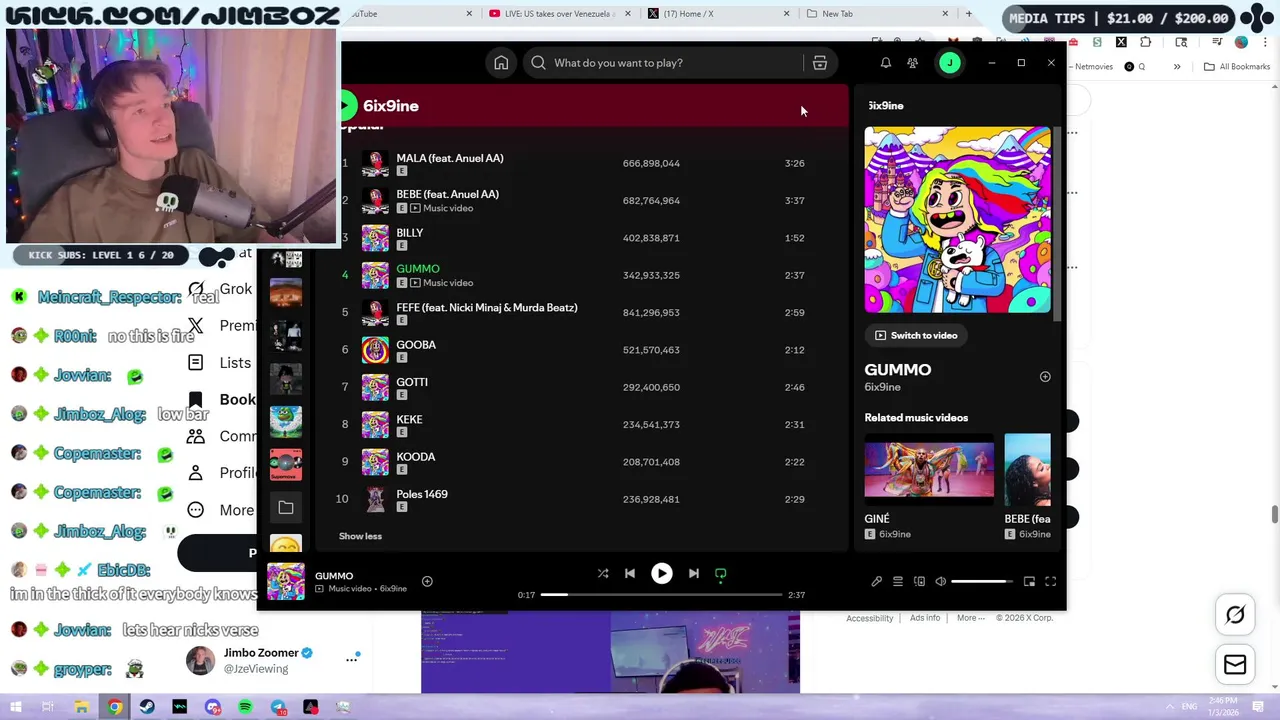Open the Chrome three-dot menu
The height and width of the screenshot is (720, 1280).
(x=1263, y=42)
